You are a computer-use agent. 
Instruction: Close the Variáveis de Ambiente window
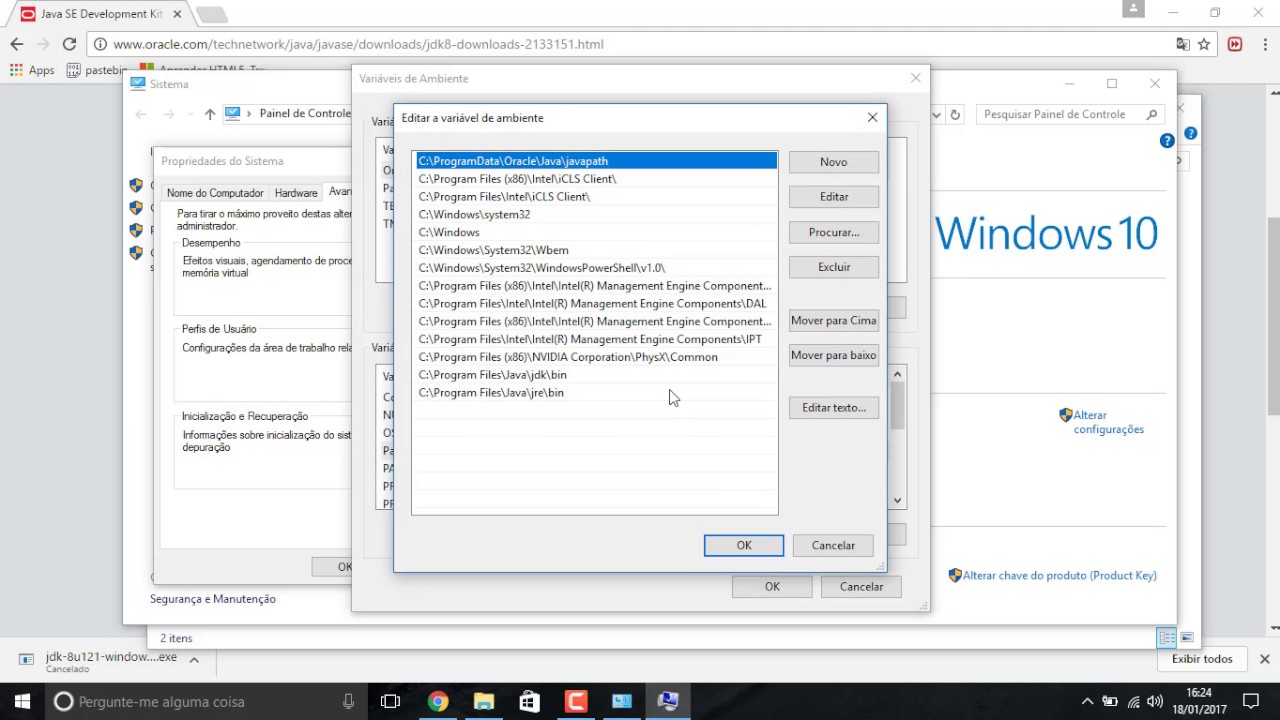[x=915, y=78]
